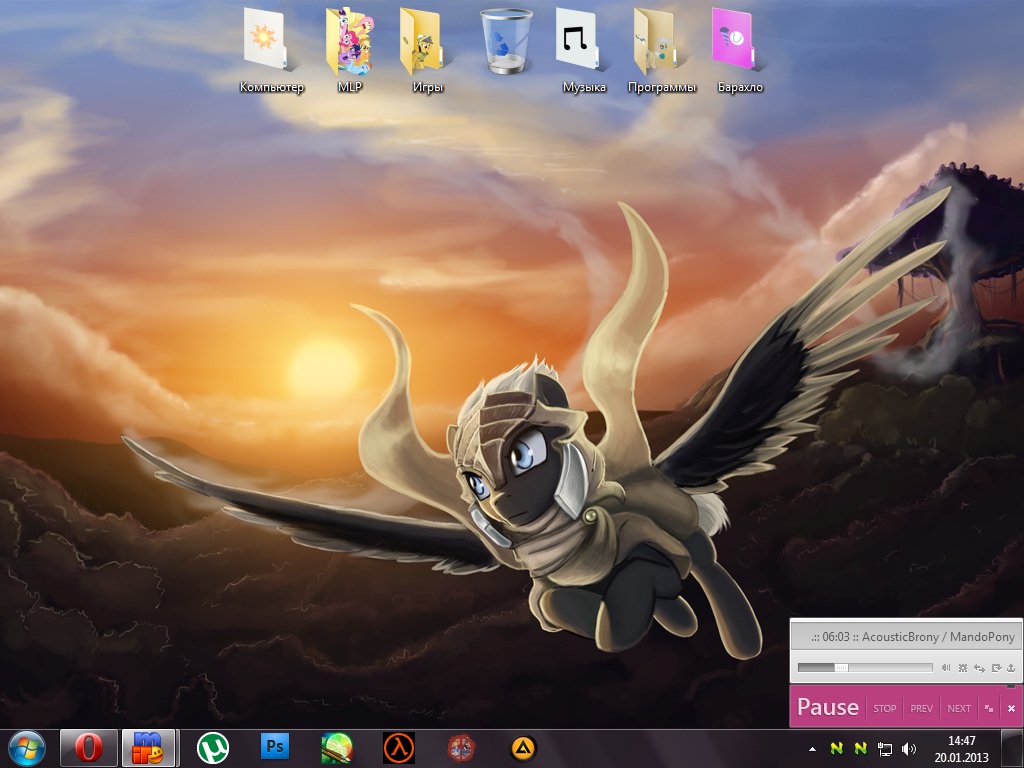
Task: Open the clock and date flyout
Action: click(961, 748)
